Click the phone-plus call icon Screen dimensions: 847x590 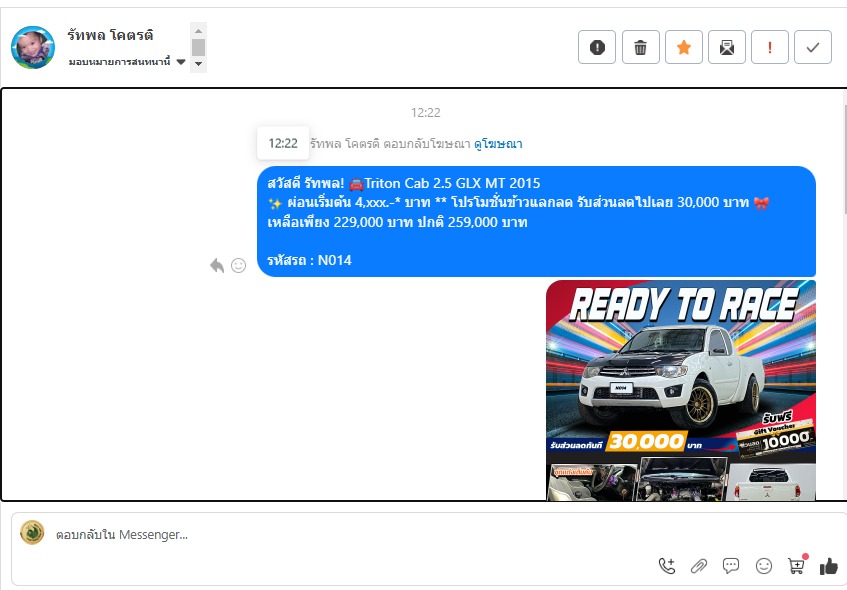point(667,566)
